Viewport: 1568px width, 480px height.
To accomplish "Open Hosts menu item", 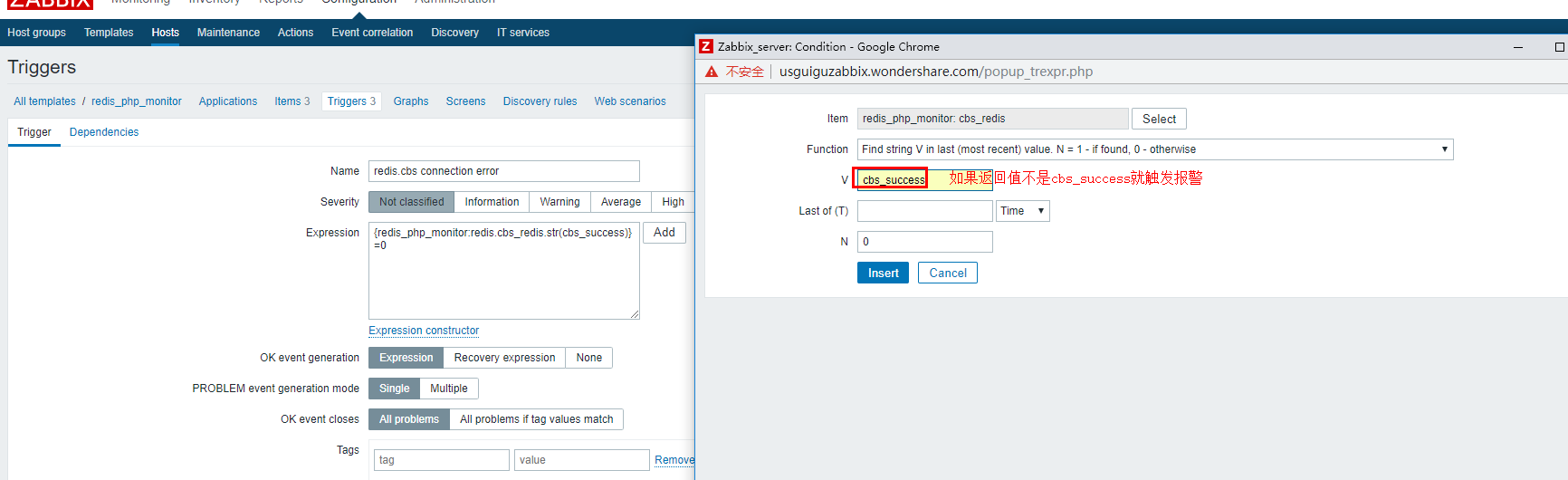I will 166,33.
